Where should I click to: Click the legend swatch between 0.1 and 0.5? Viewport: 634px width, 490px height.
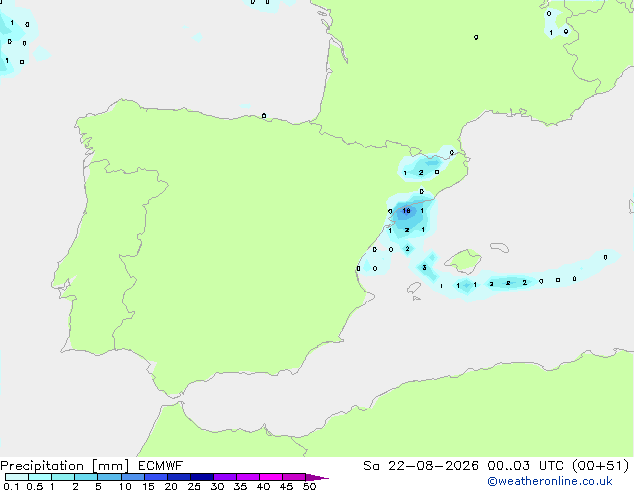click(17, 477)
